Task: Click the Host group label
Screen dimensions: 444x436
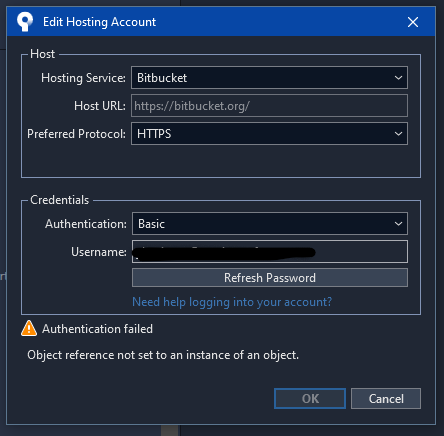Action: coord(42,54)
